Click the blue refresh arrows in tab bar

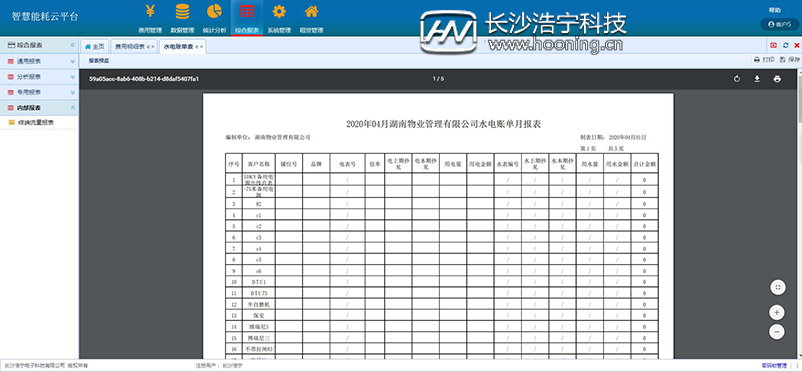click(x=786, y=46)
